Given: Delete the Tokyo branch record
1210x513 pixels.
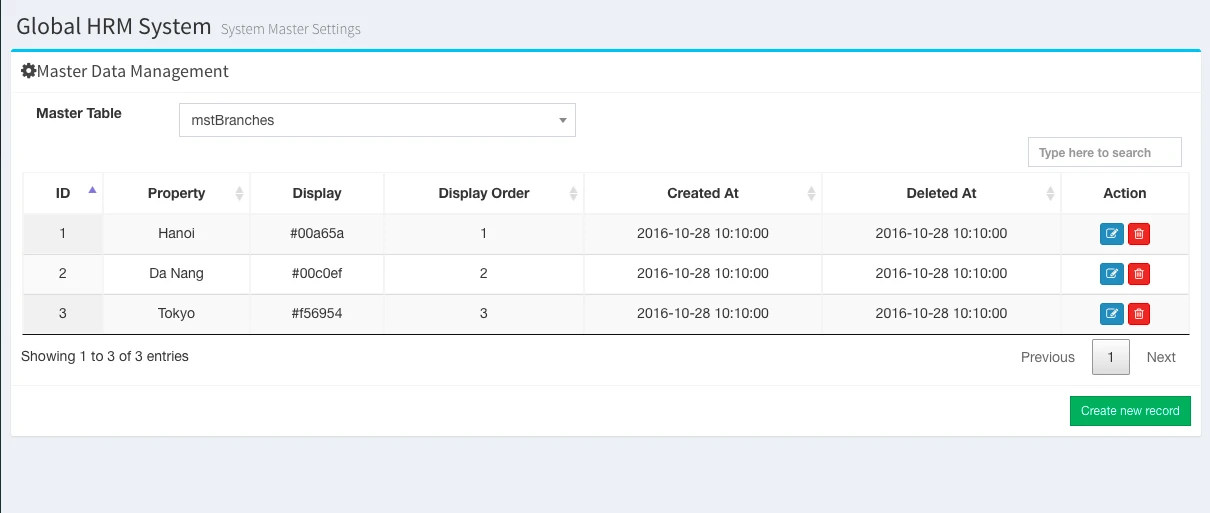Looking at the screenshot, I should (1138, 314).
